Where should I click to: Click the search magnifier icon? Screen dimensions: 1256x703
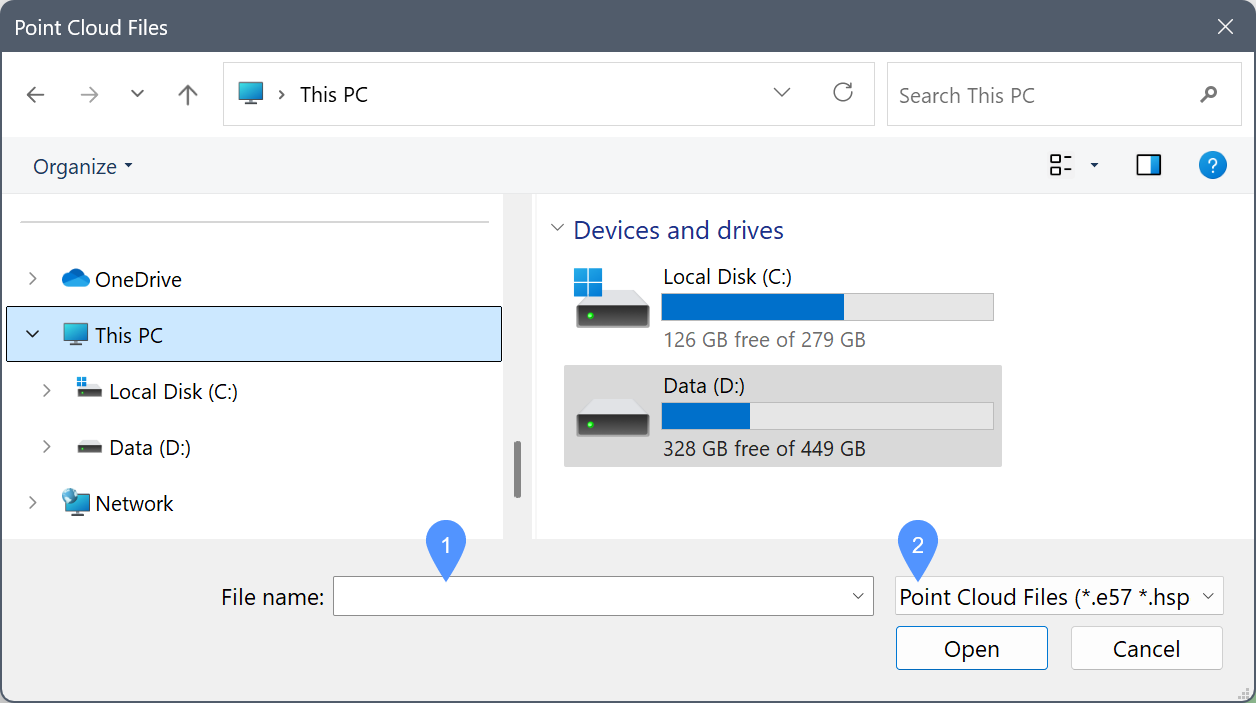click(1208, 95)
